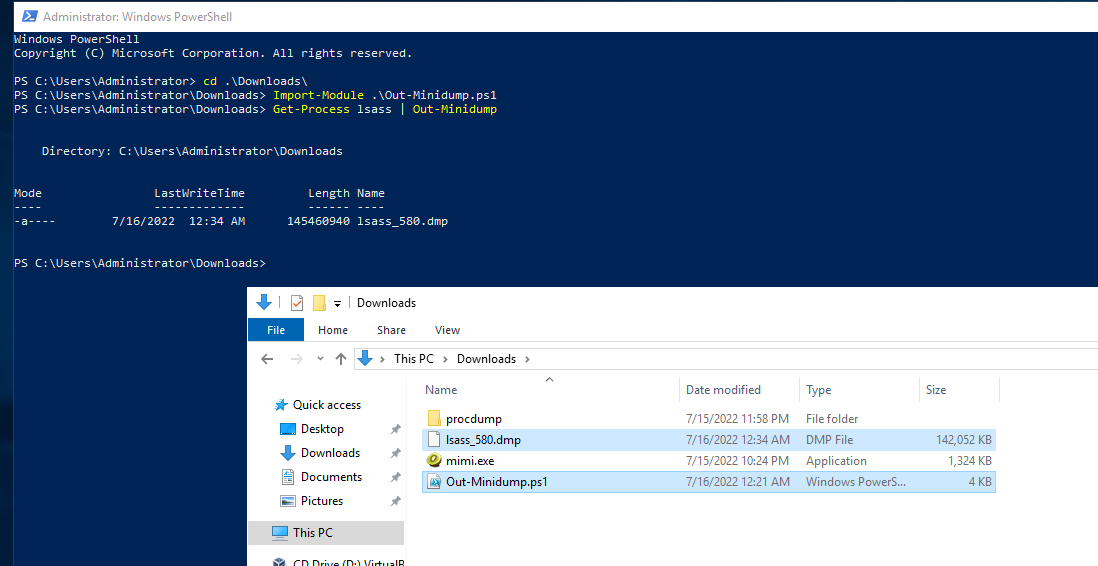Open the Customize Quick Access Toolbar dropdown
The image size is (1098, 566).
337,303
